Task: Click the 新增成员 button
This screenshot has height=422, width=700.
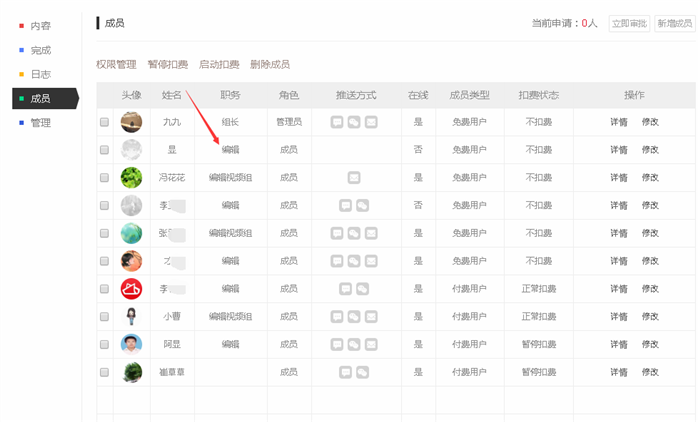Action: 675,23
